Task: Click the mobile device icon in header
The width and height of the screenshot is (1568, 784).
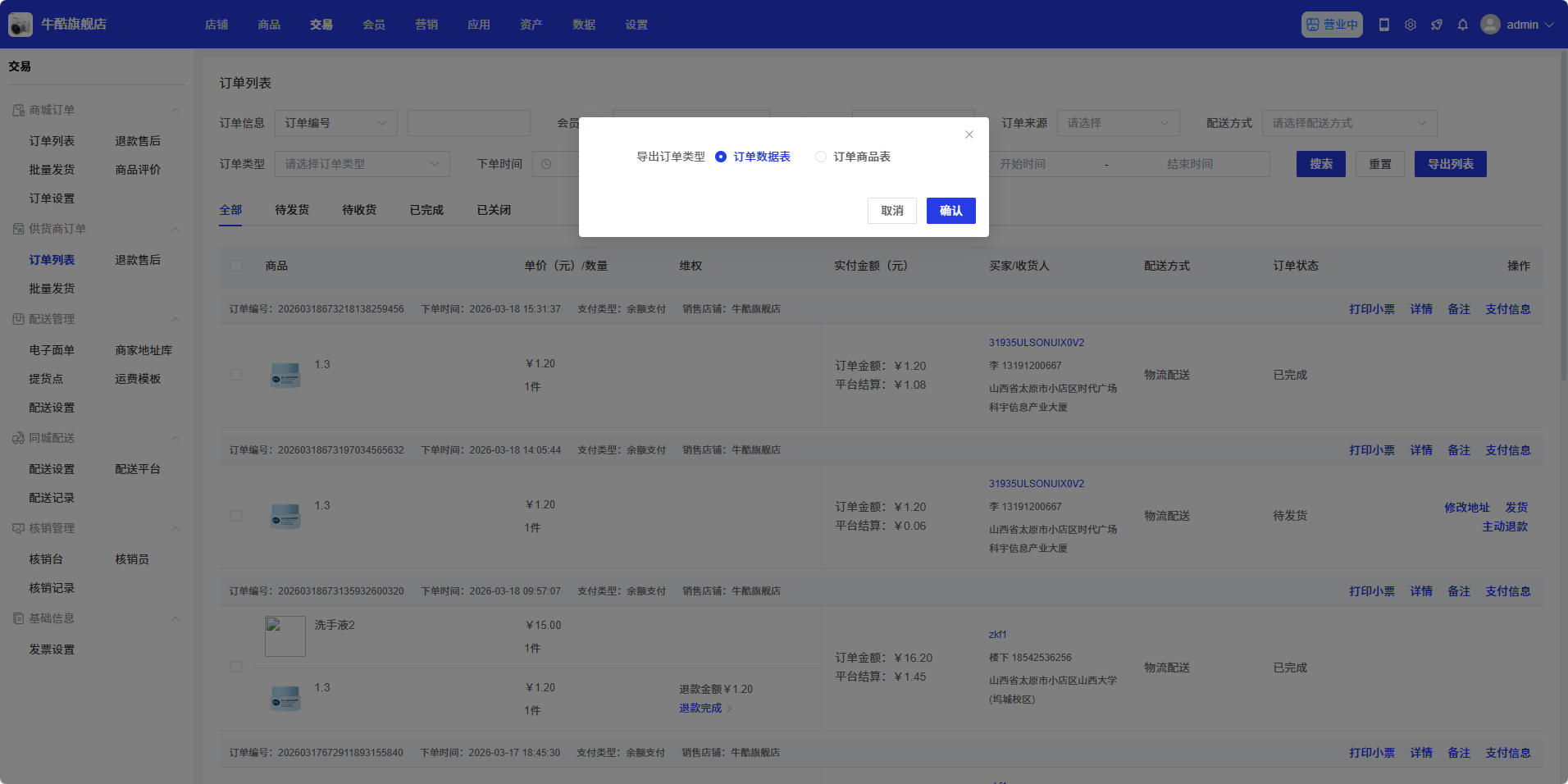Action: tap(1384, 25)
